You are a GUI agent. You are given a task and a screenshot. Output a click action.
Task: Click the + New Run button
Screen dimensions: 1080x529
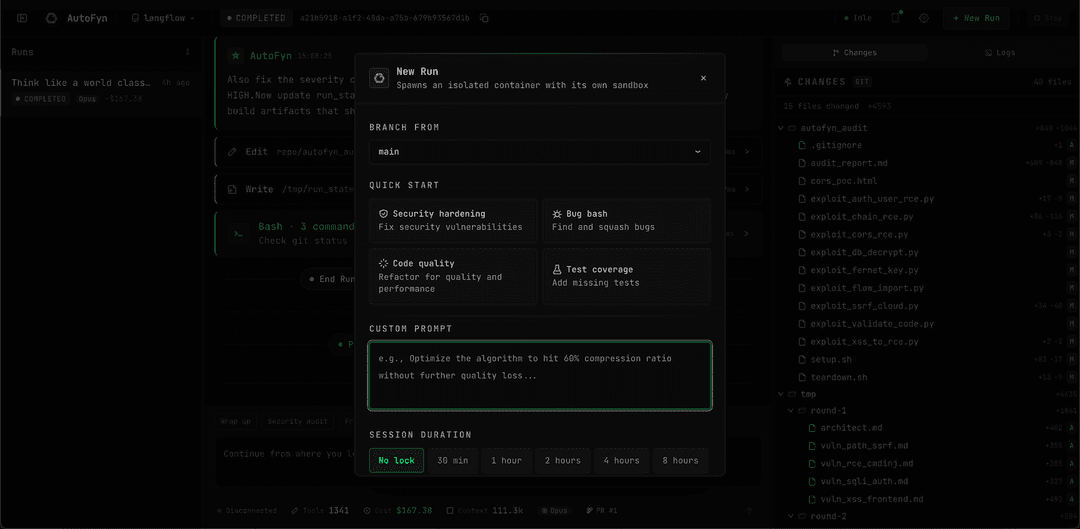976,18
